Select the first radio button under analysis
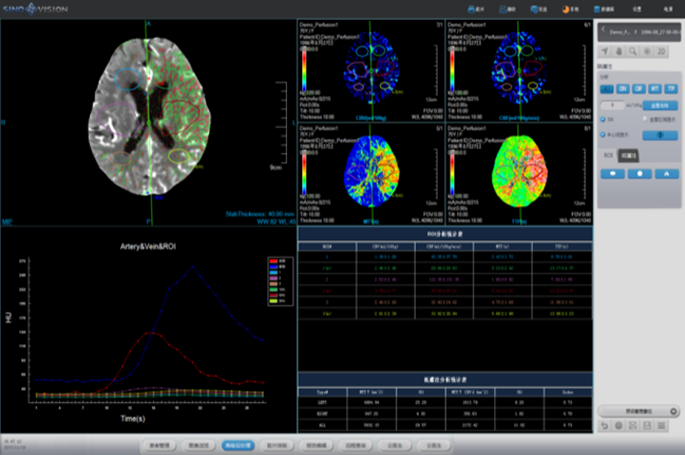This screenshot has width=685, height=455. (x=603, y=117)
